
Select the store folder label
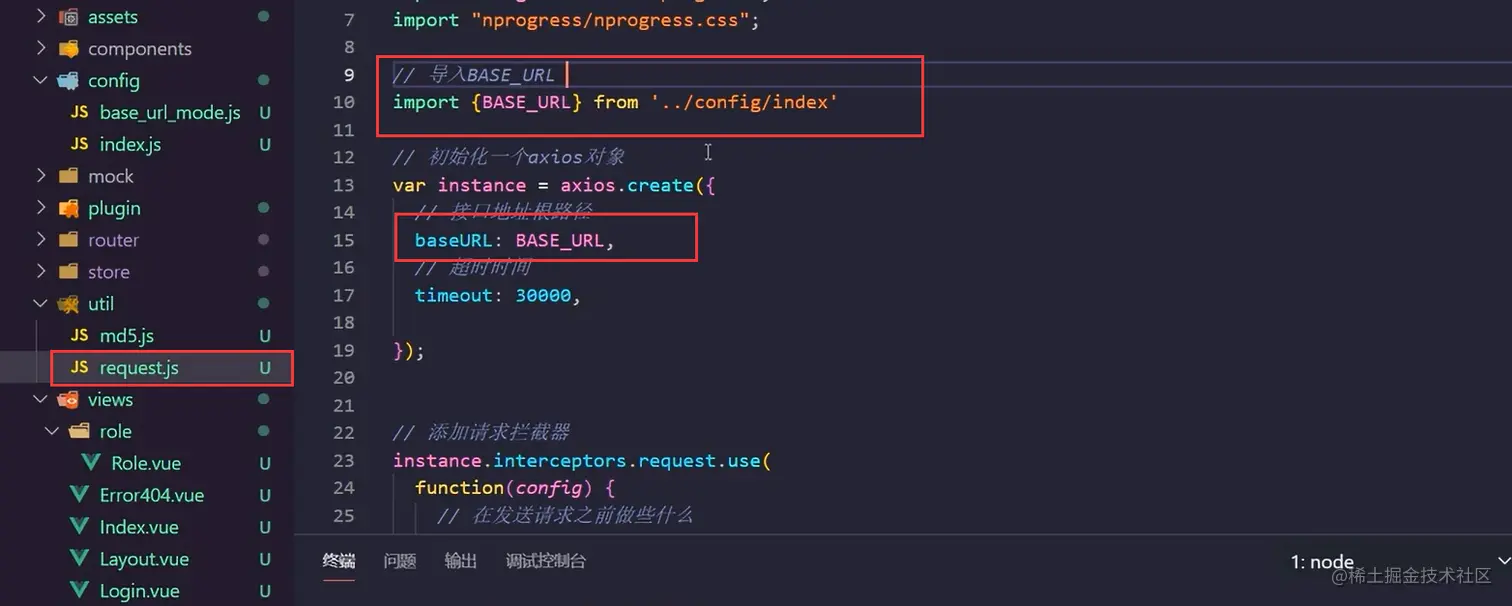108,271
